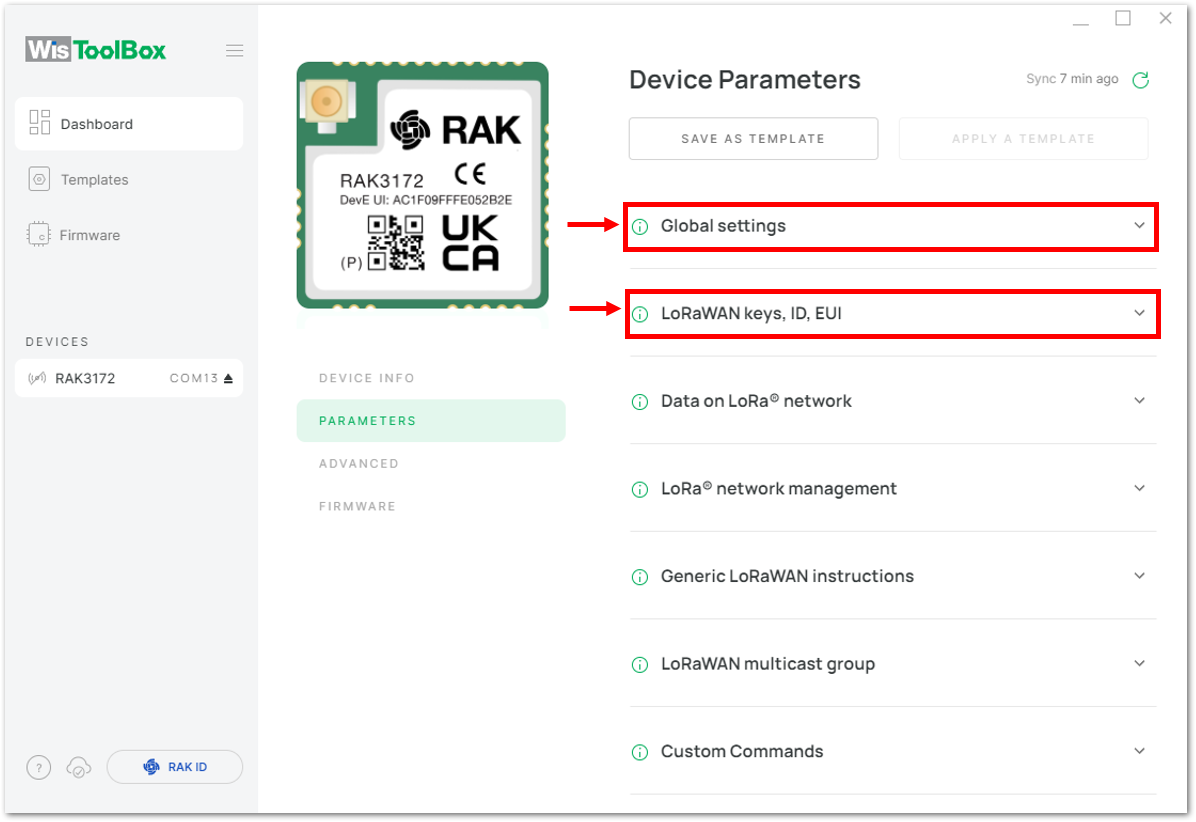
Task: Click the info icon beside LoRaWAN multicast group
Action: (x=640, y=665)
